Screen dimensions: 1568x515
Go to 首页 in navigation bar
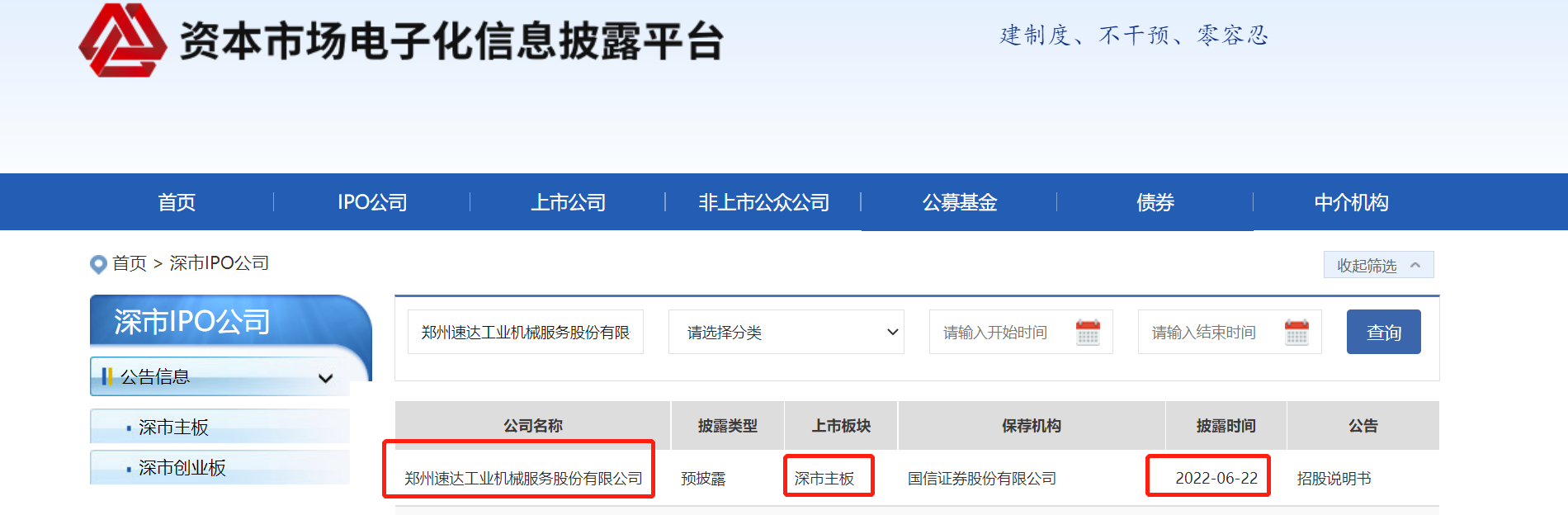pyautogui.click(x=177, y=202)
